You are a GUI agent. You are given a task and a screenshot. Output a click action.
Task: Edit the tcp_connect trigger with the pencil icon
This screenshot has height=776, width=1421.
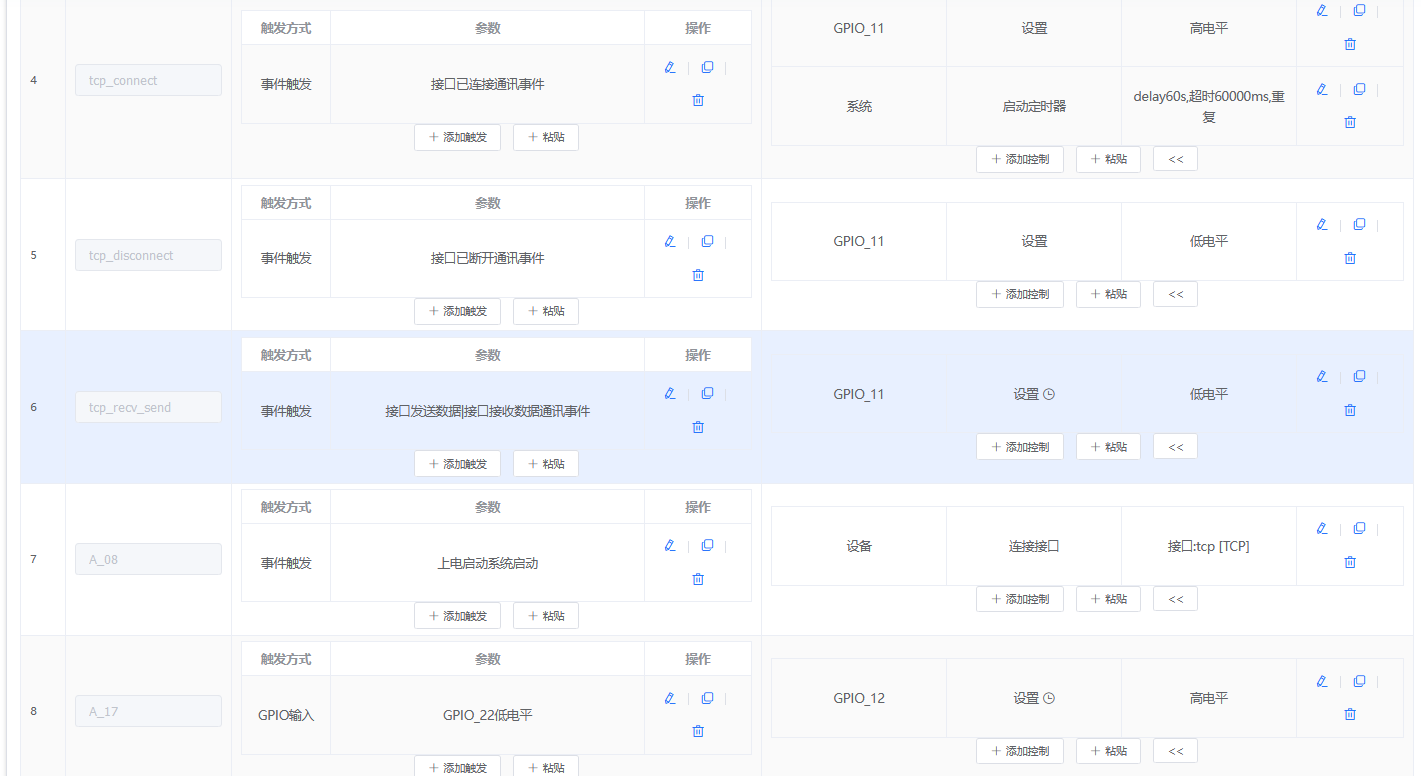[669, 67]
